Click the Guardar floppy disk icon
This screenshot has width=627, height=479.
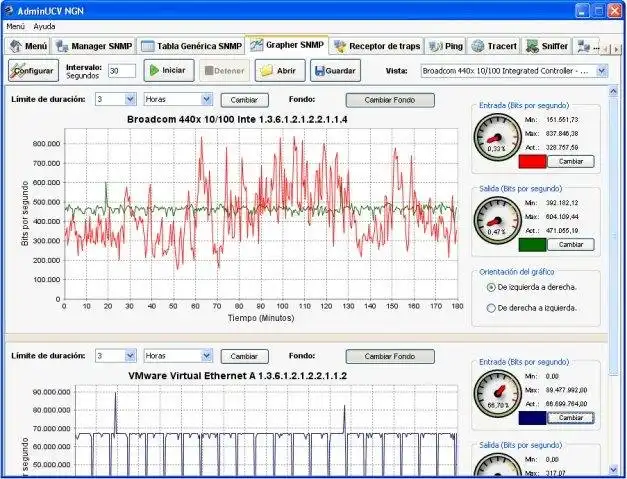(x=319, y=71)
